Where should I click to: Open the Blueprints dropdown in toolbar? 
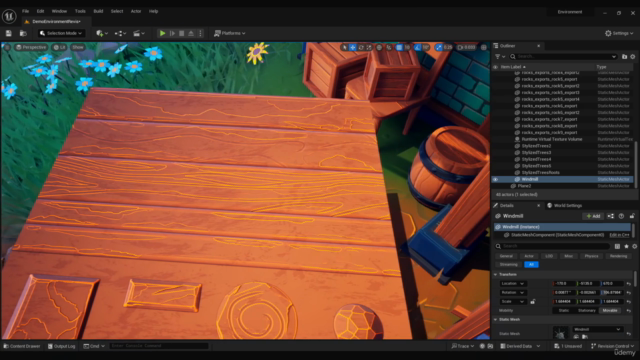point(120,33)
